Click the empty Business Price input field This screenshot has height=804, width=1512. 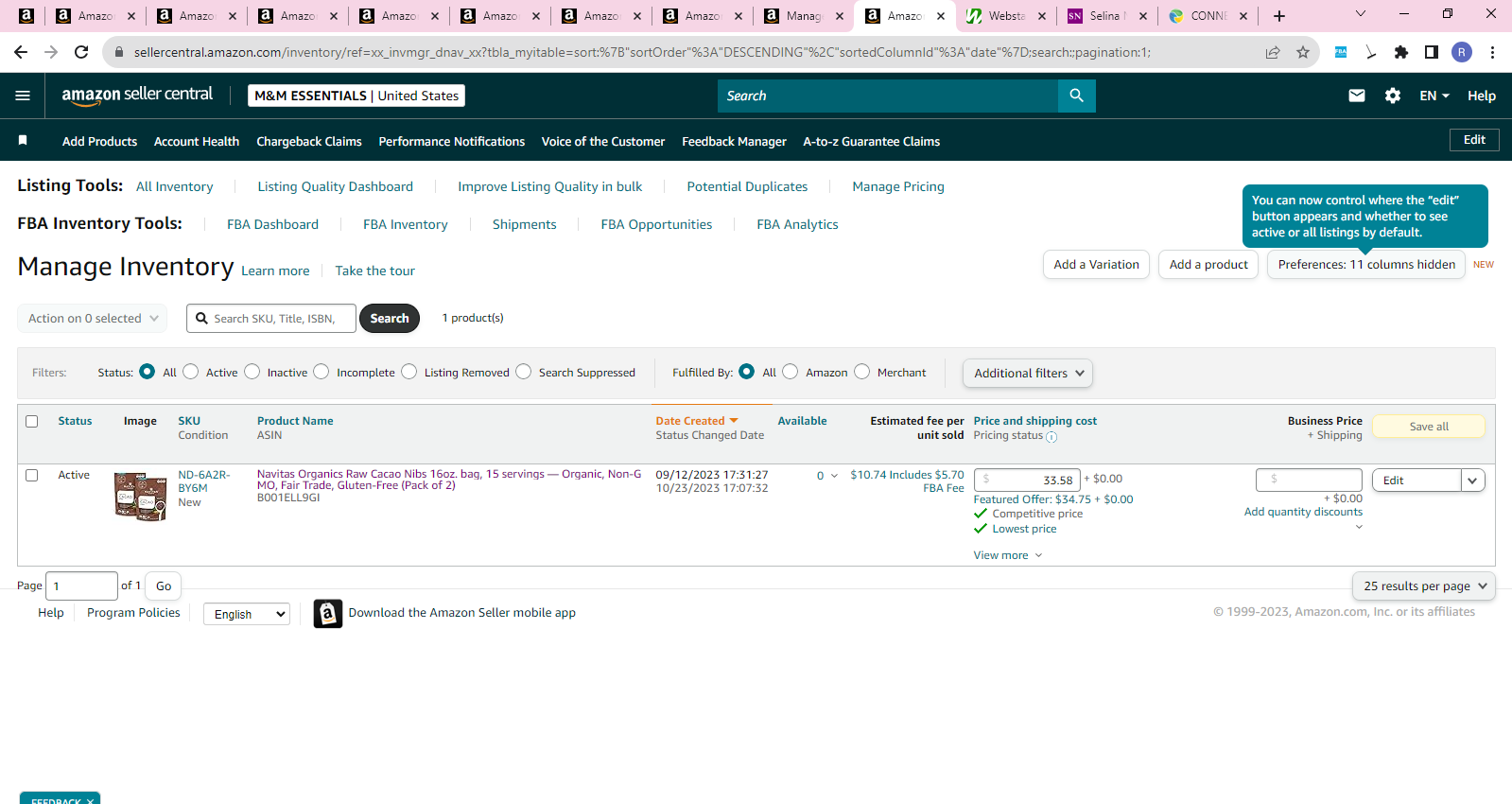pos(1309,480)
